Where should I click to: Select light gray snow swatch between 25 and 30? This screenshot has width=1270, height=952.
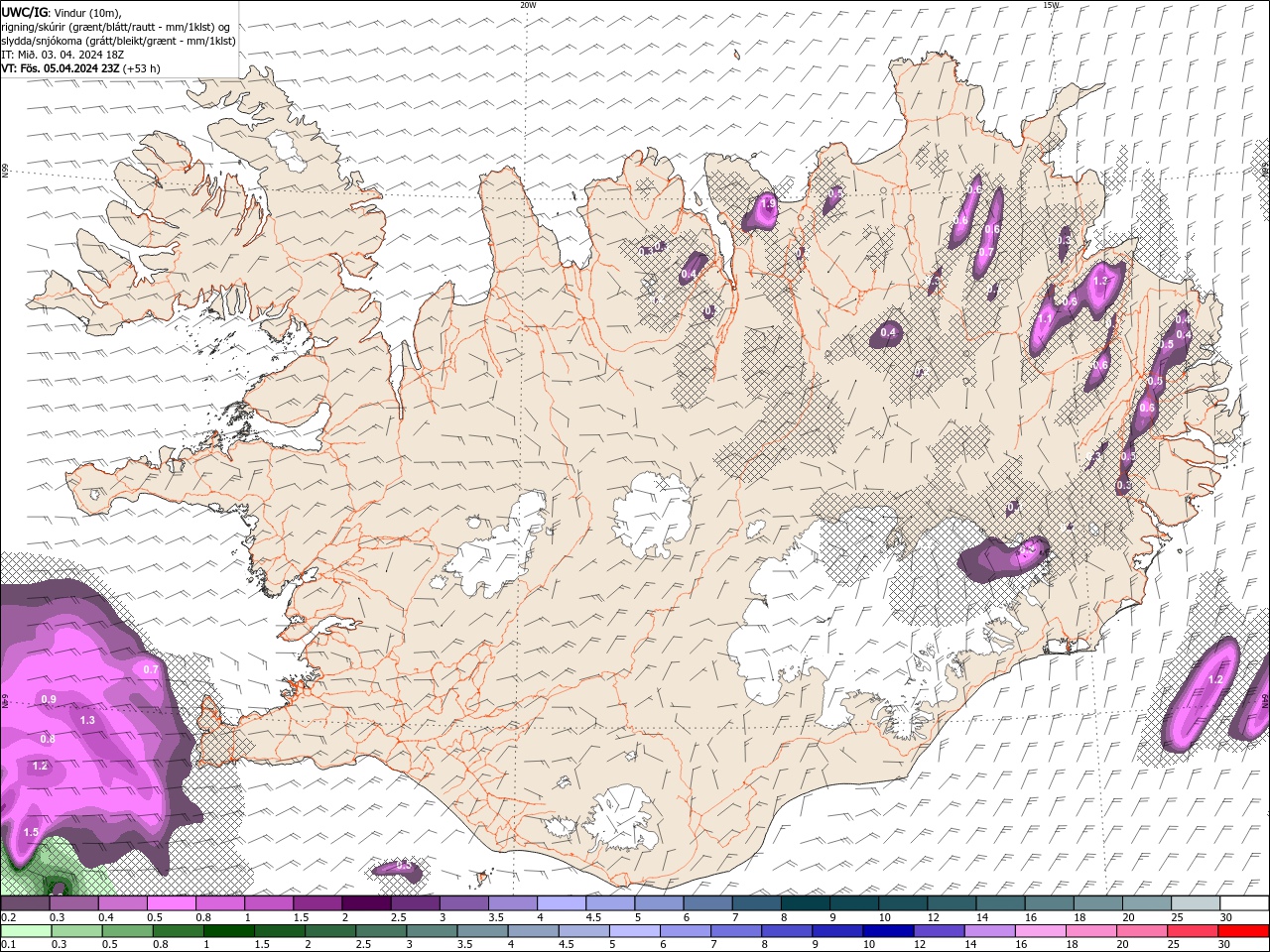(x=1196, y=903)
